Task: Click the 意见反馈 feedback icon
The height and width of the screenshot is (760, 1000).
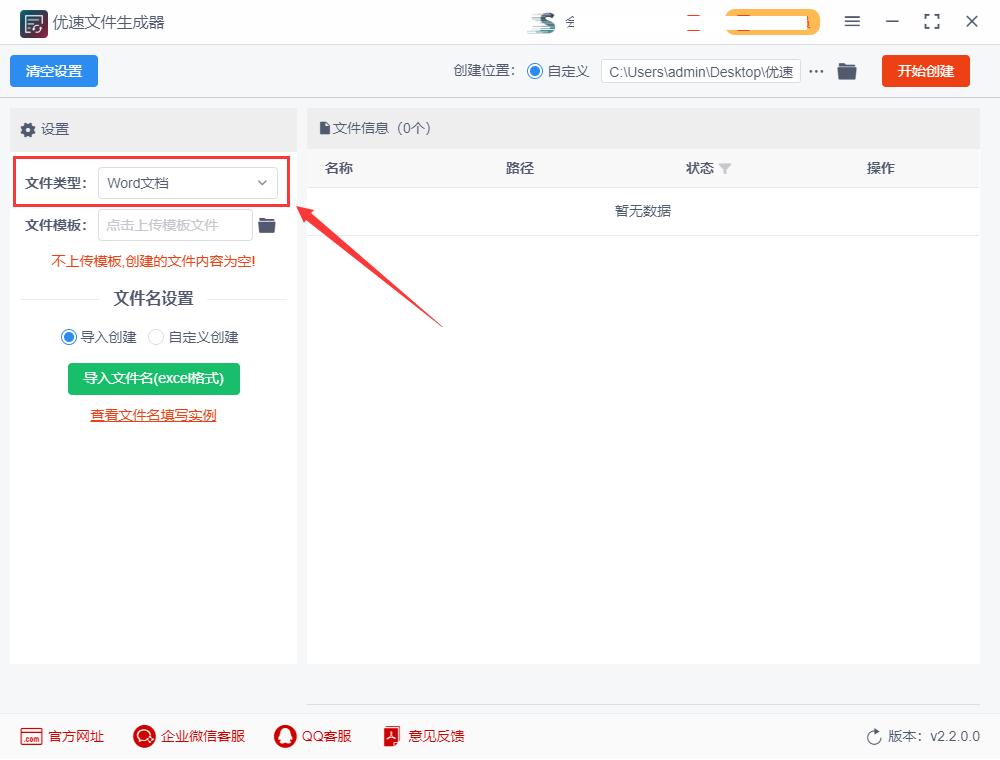Action: (390, 736)
